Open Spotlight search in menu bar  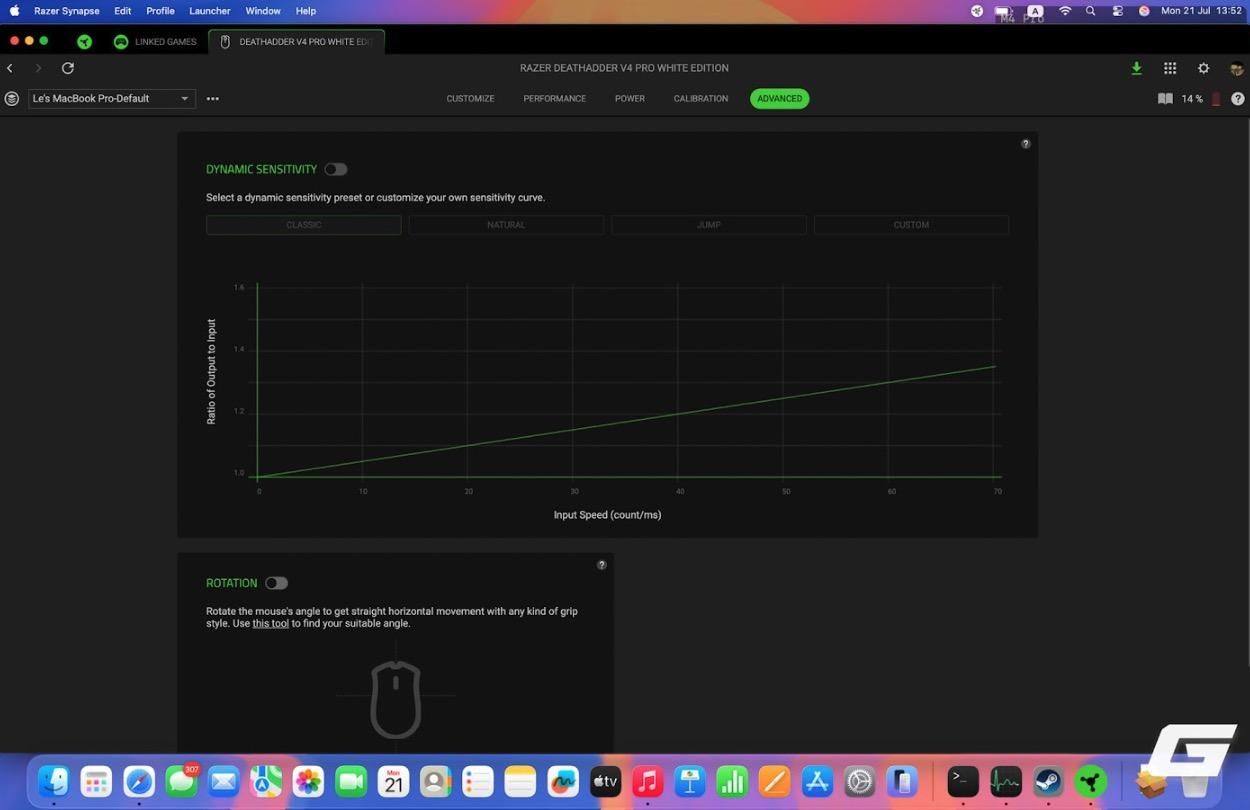[1091, 11]
